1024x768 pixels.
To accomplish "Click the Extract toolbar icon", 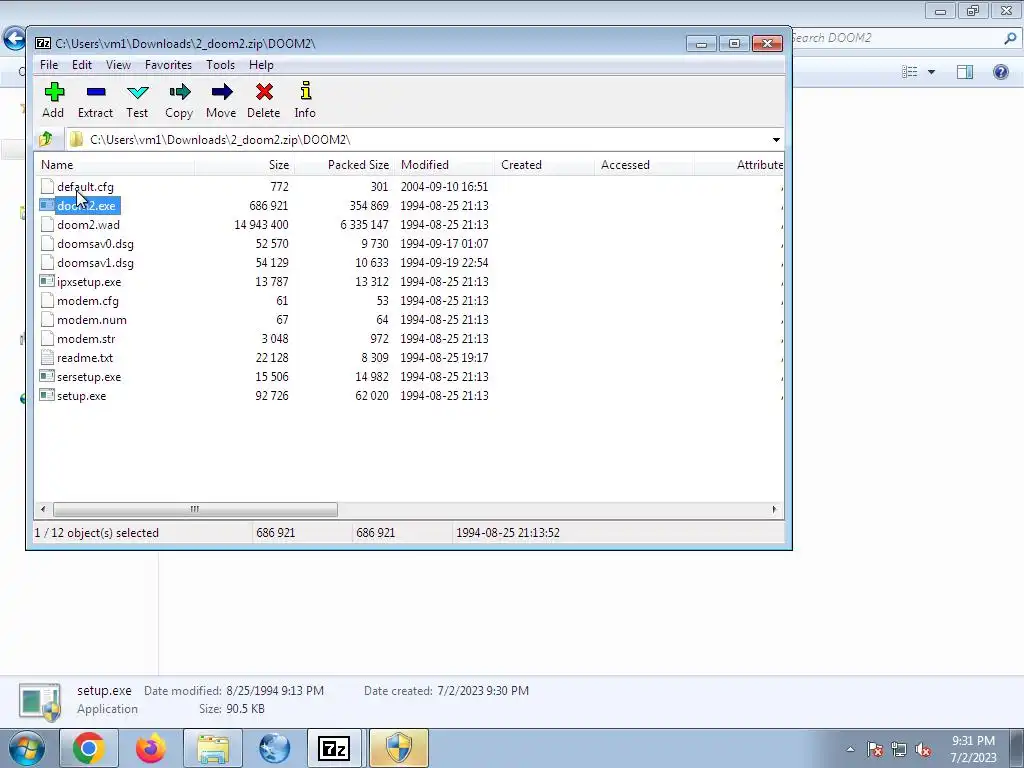I will point(95,92).
